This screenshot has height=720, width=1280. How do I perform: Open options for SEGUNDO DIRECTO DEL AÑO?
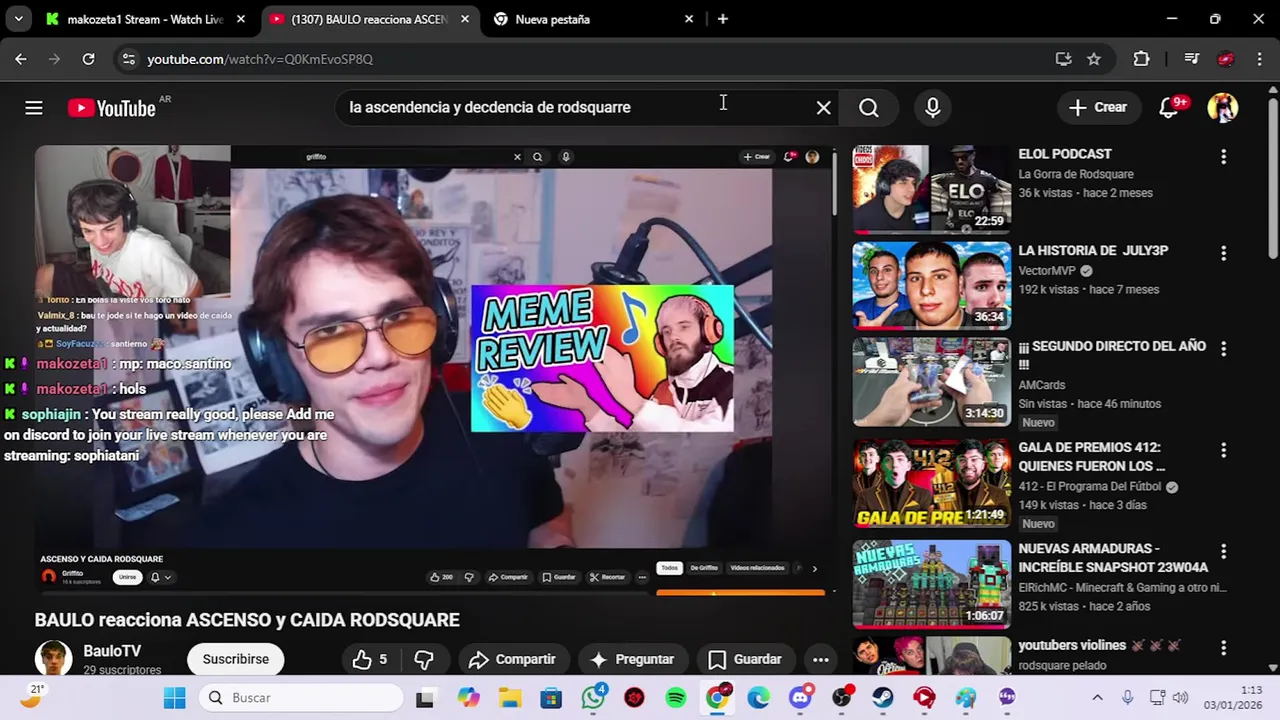1223,349
